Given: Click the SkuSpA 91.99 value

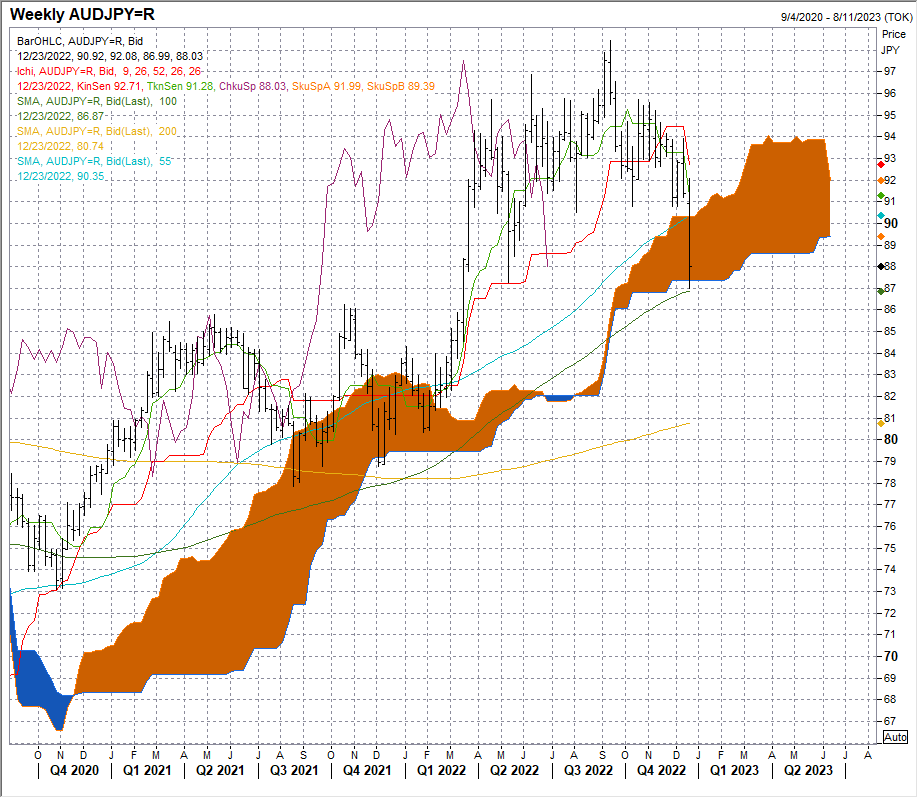Looking at the screenshot, I should [327, 86].
